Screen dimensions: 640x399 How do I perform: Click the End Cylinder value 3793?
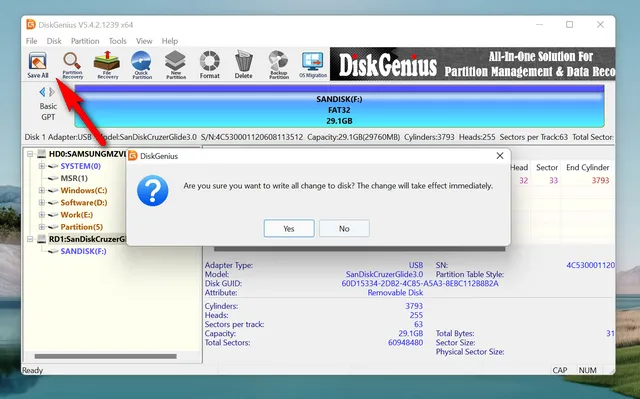[x=600, y=180]
